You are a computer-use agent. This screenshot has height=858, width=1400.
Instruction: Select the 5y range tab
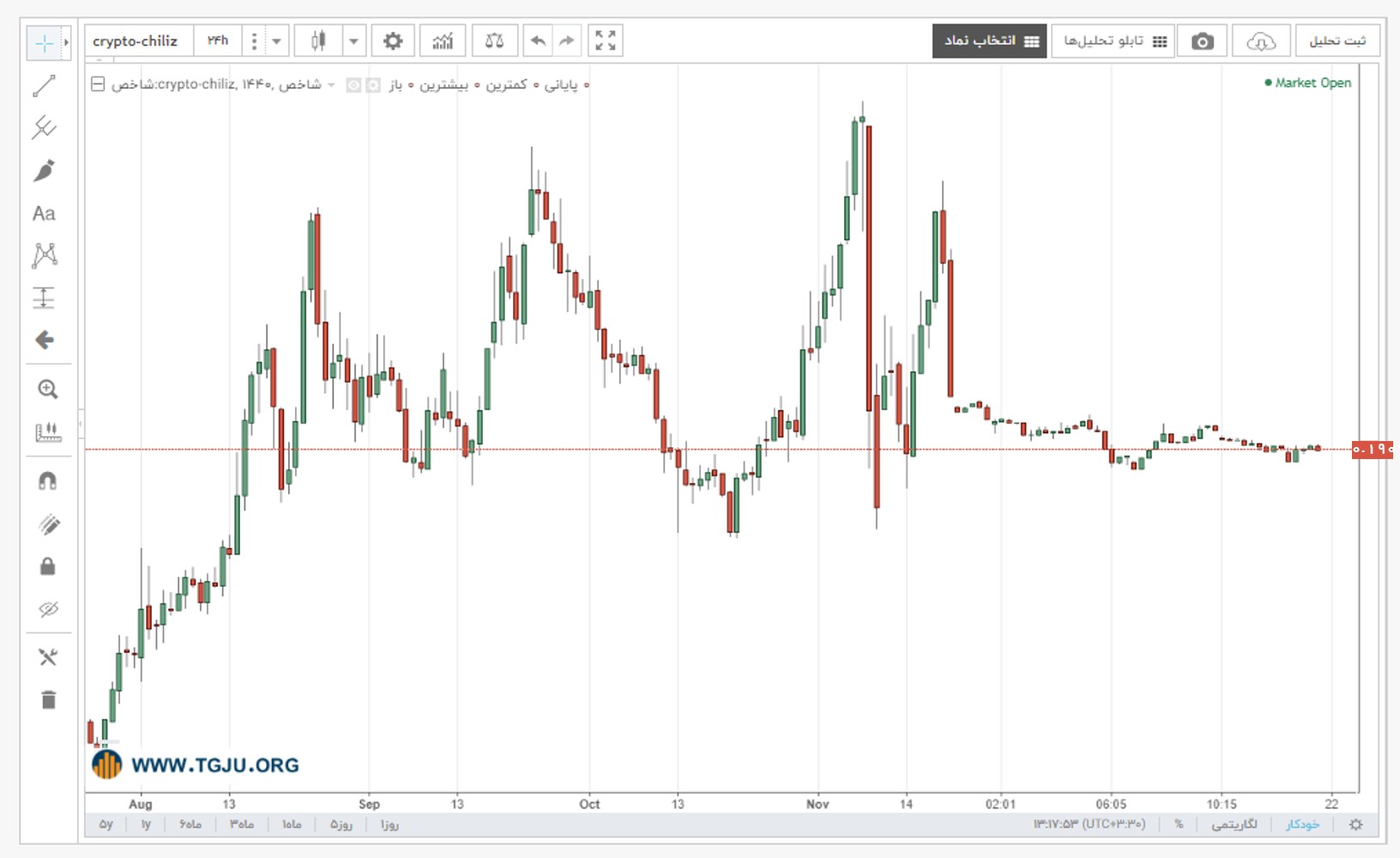coord(106,825)
